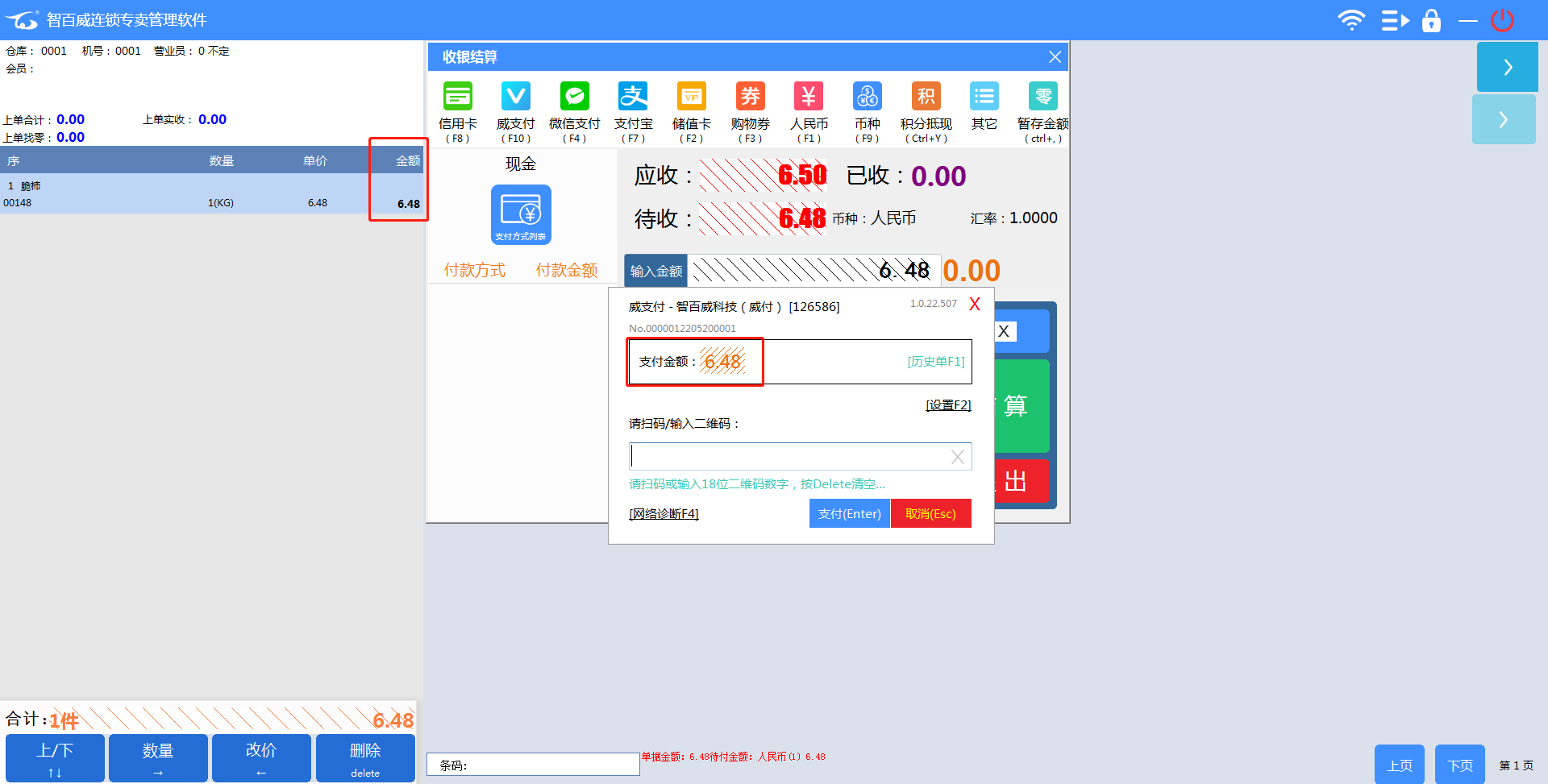Open the 设置F2 settings link
Screen dimensions: 1548x784
tap(948, 405)
